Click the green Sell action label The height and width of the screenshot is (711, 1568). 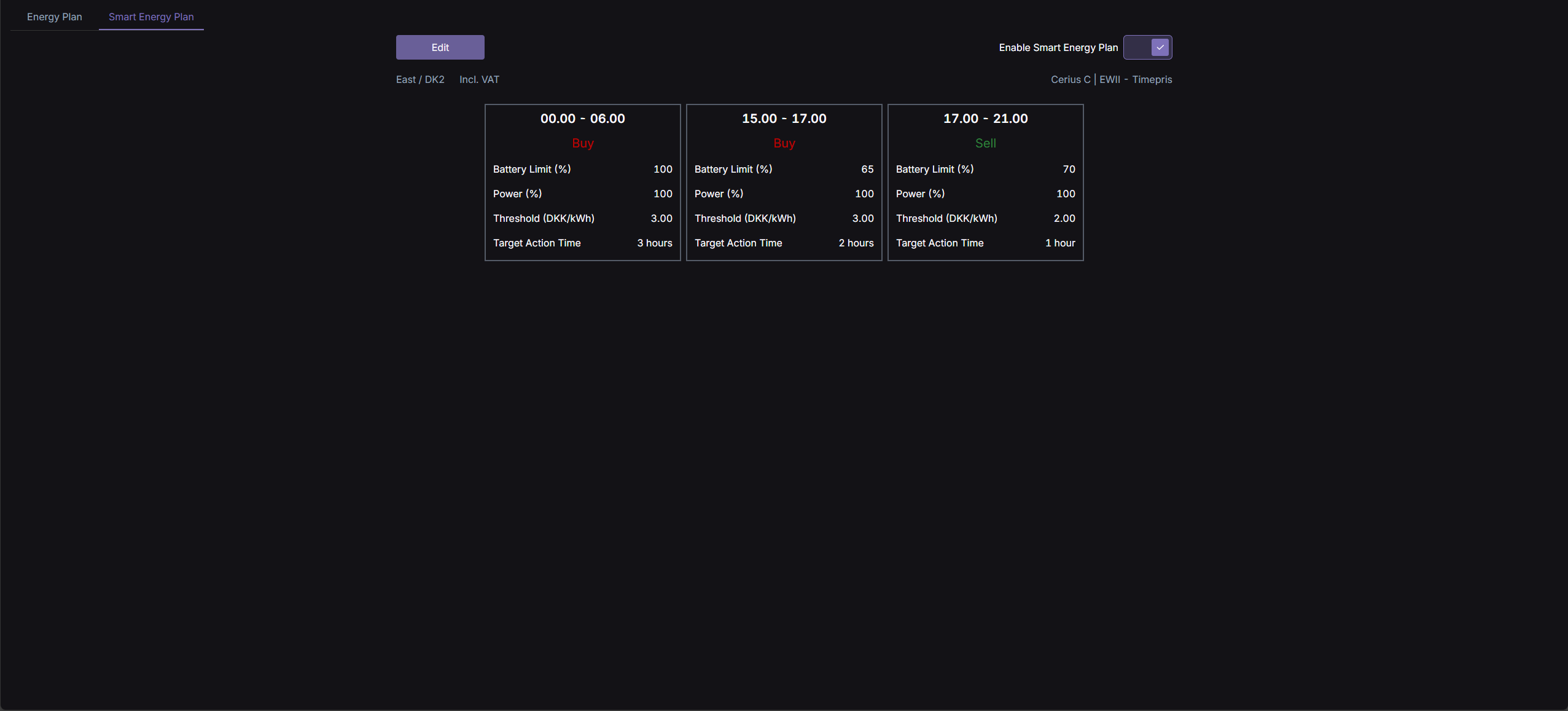985,143
